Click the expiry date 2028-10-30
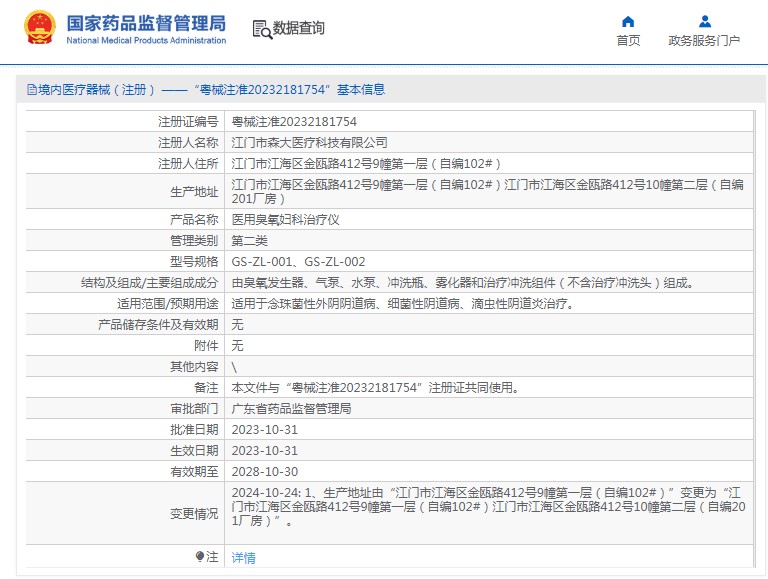768x579 pixels. [265, 471]
